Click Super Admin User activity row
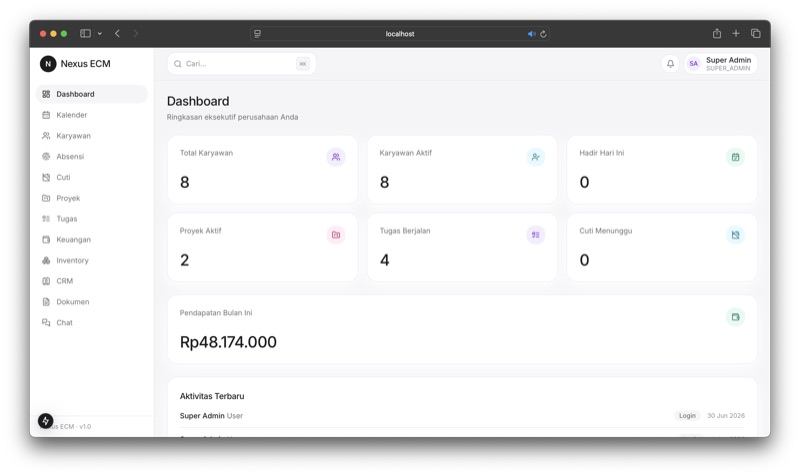The height and width of the screenshot is (476, 800). click(462, 416)
